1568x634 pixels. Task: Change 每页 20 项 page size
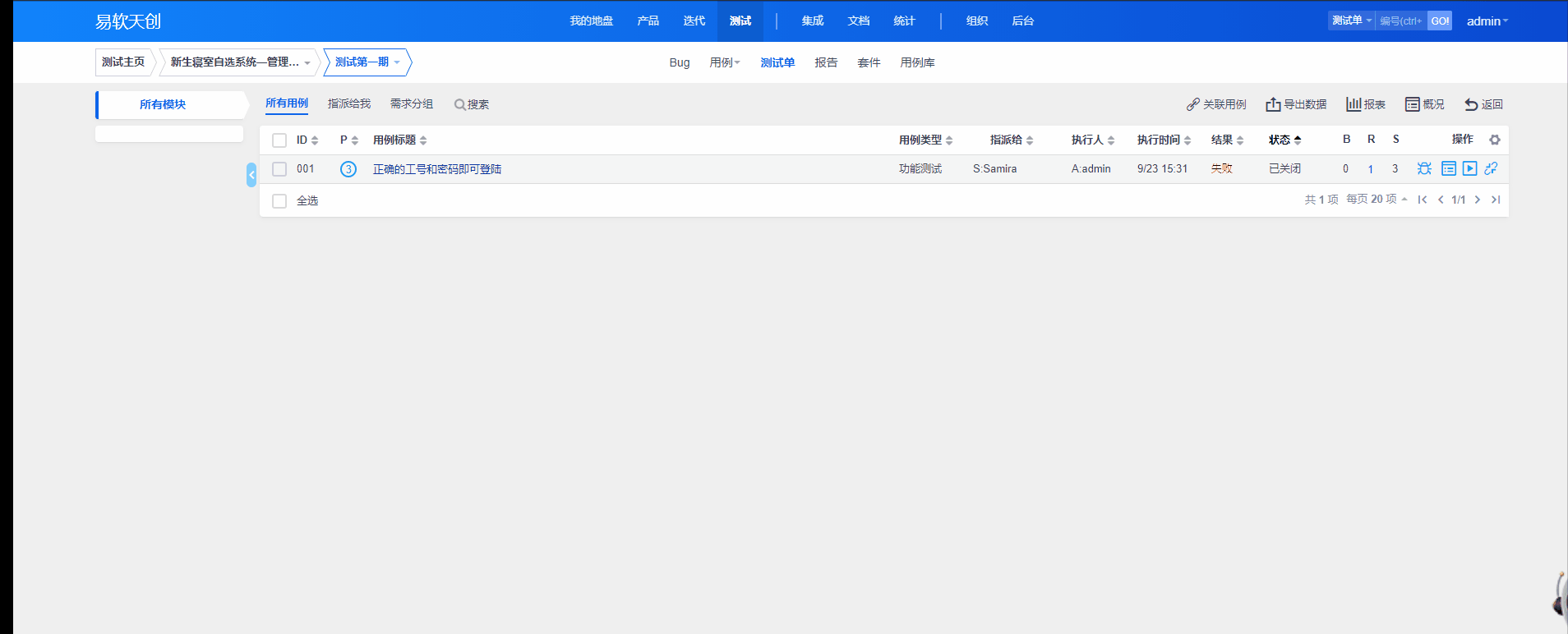[1377, 200]
